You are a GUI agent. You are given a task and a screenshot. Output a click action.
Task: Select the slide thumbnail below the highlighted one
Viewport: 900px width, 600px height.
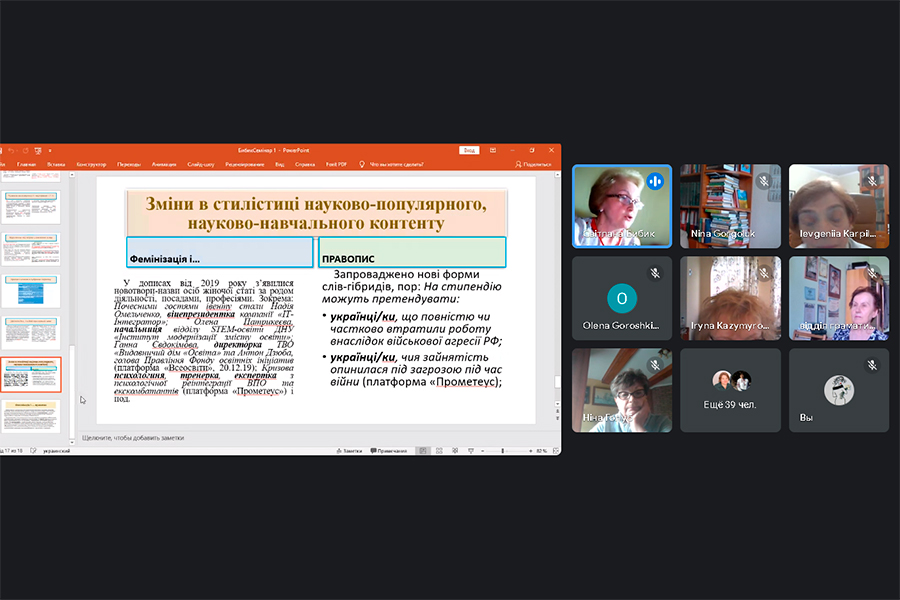tap(31, 416)
